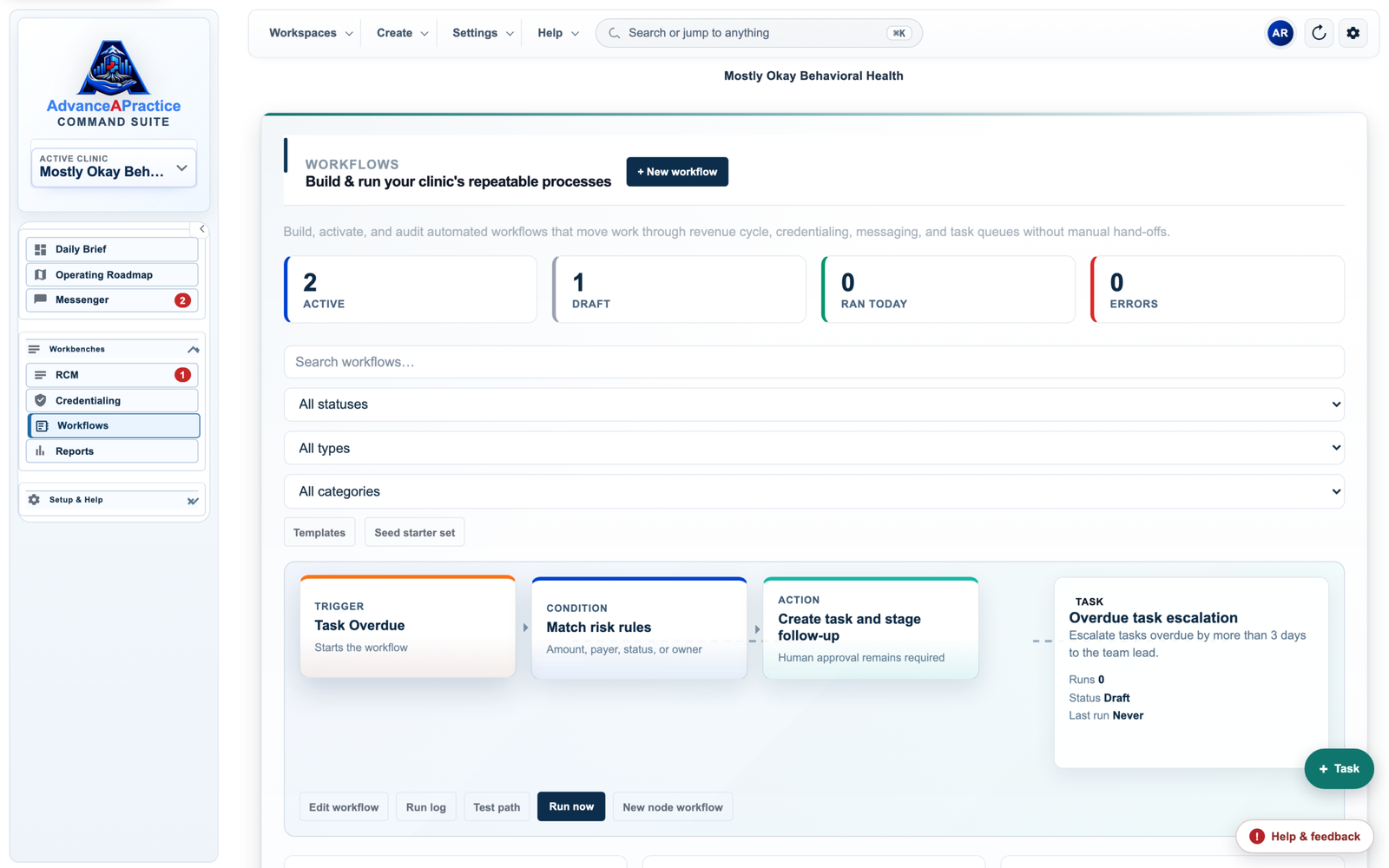
Task: Open the All types dropdown
Action: pyautogui.click(x=813, y=448)
